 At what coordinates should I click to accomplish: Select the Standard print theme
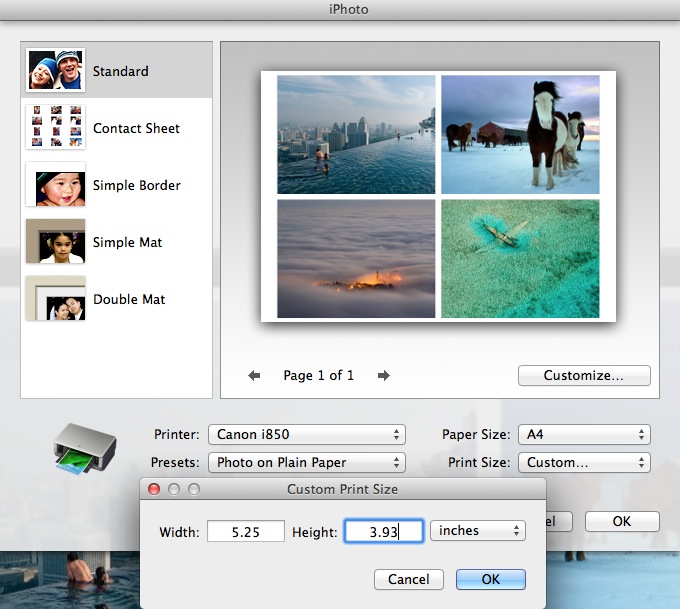pyautogui.click(x=116, y=70)
